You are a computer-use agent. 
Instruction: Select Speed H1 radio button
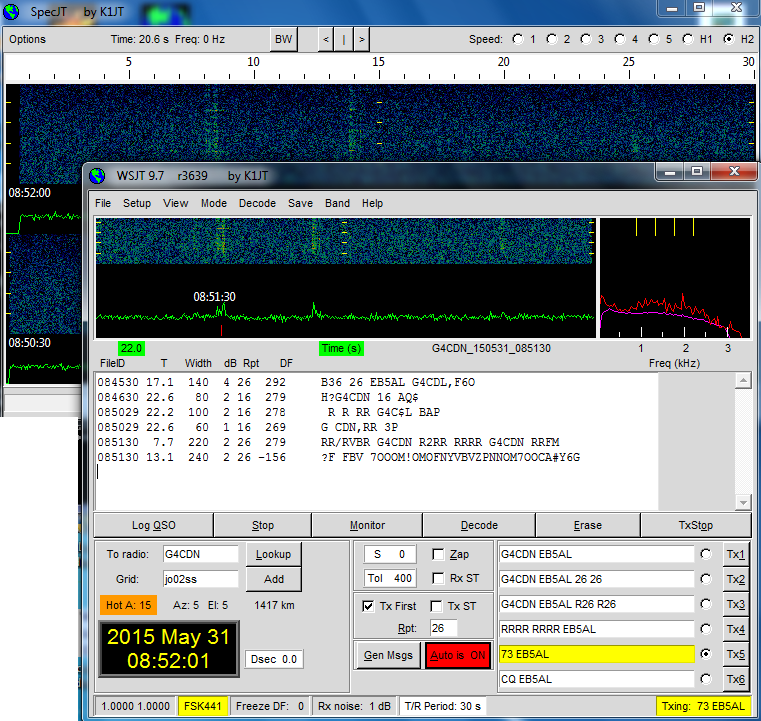coord(688,39)
